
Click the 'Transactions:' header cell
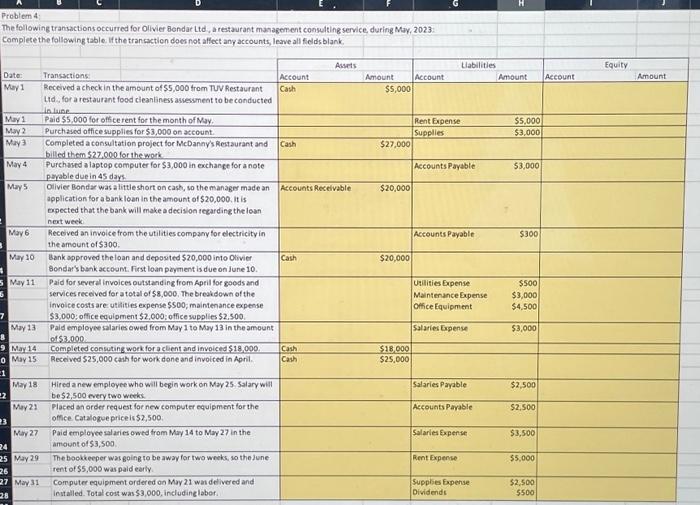click(x=67, y=75)
